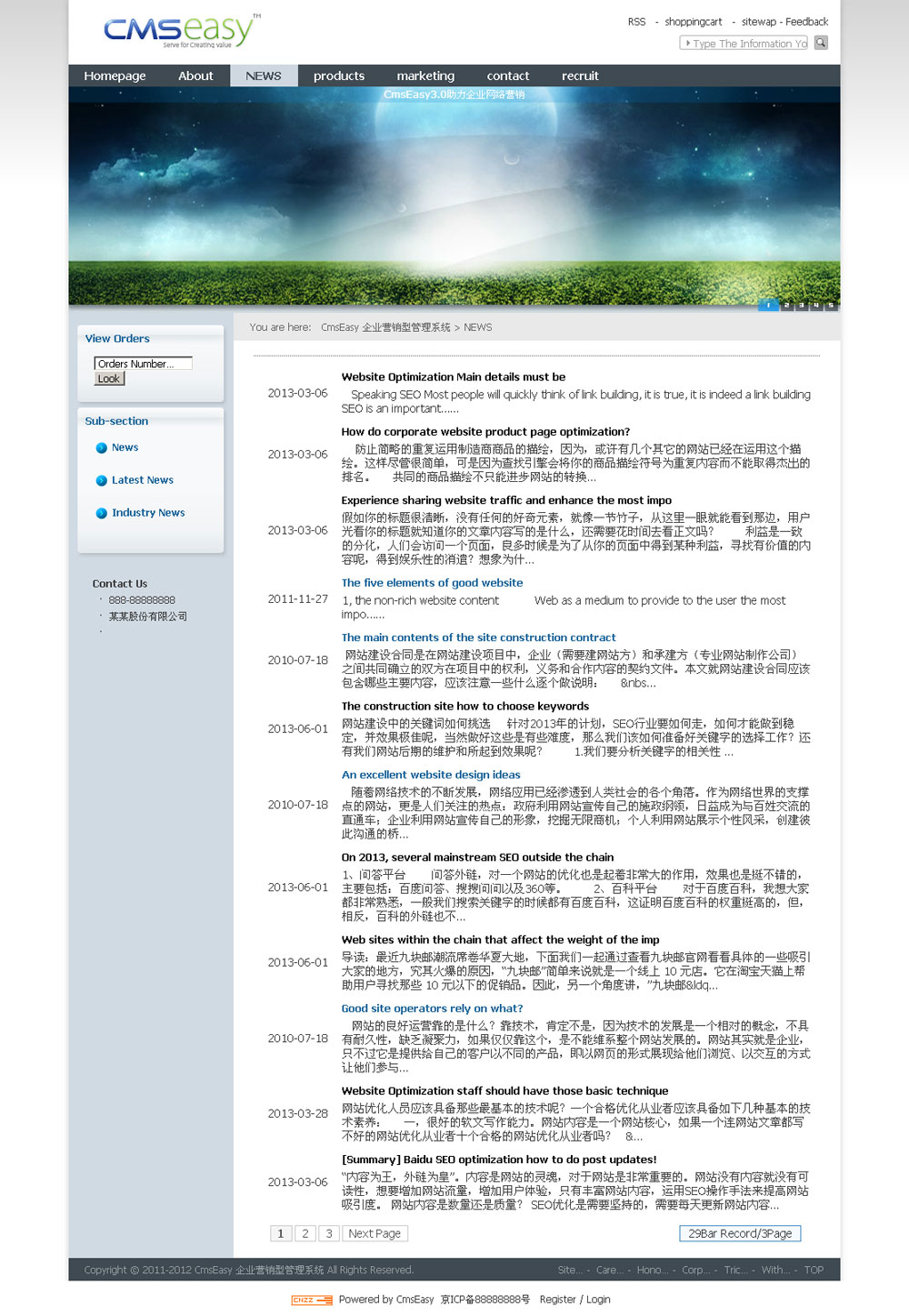909x1316 pixels.
Task: Click the shoppingcart link in header
Action: (x=693, y=22)
